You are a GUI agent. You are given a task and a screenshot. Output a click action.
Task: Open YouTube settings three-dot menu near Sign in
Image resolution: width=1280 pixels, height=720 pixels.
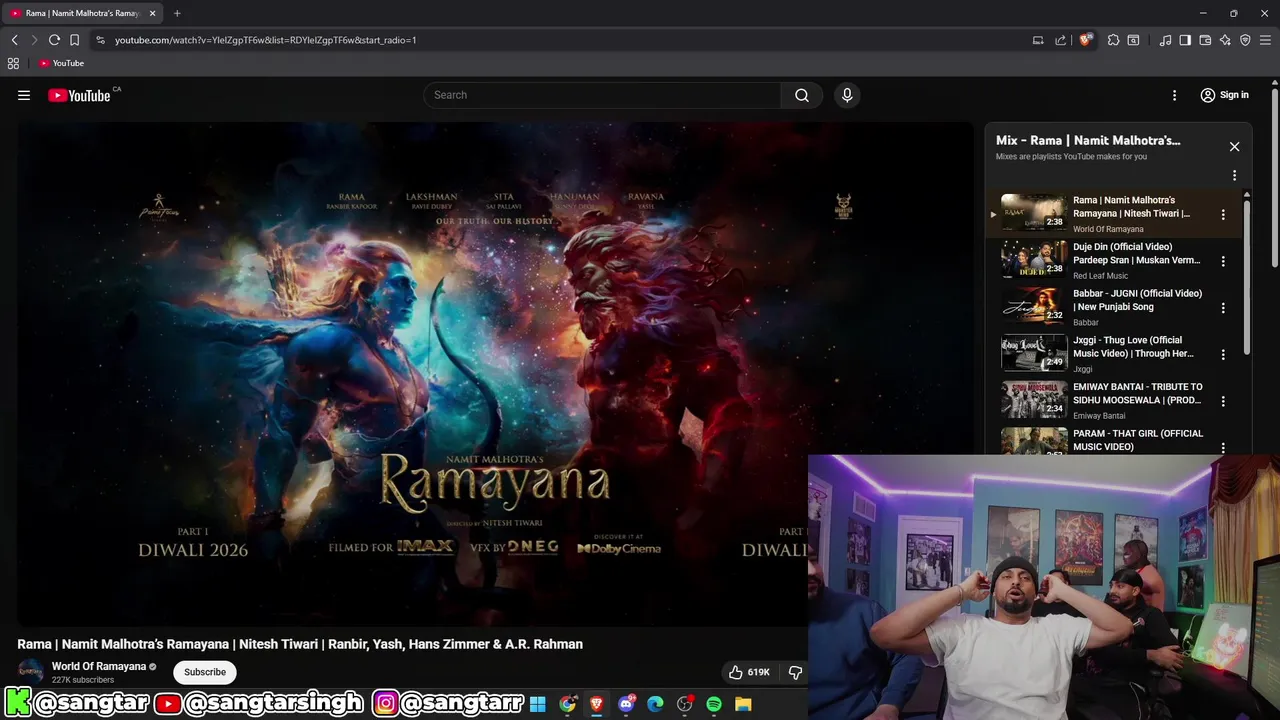pyautogui.click(x=1175, y=95)
